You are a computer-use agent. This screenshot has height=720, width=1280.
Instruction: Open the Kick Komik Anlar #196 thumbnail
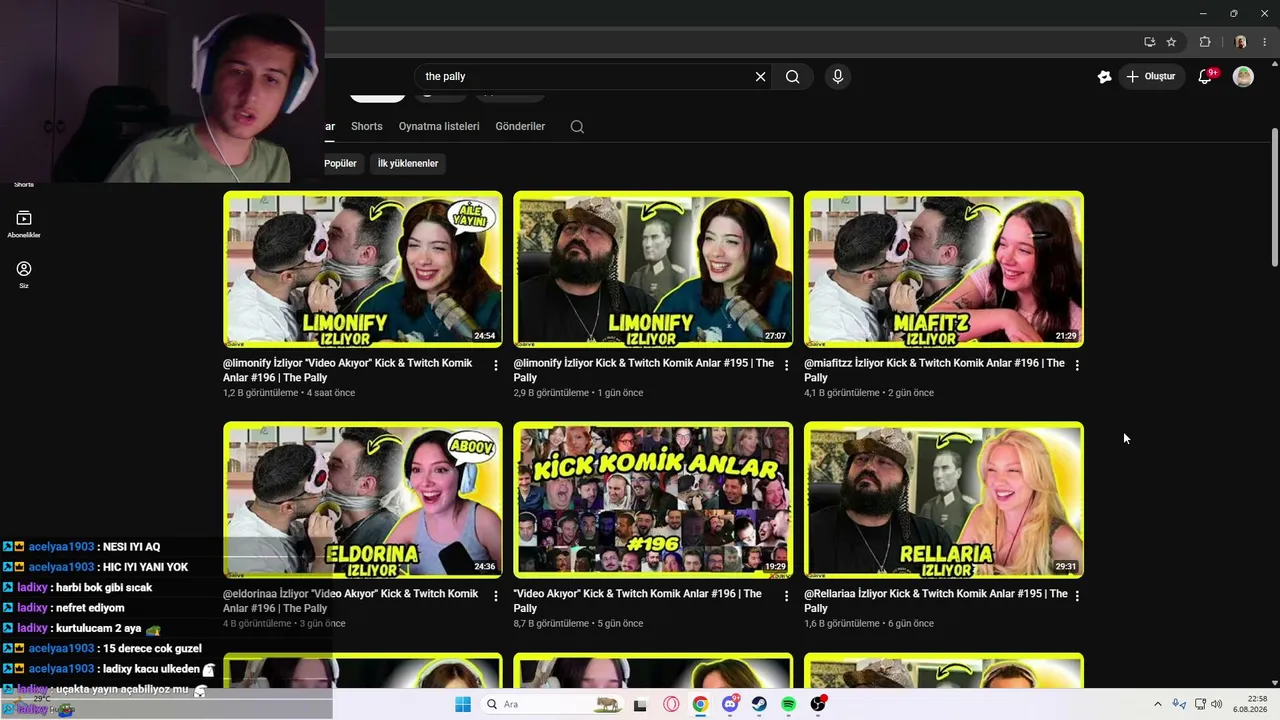pyautogui.click(x=653, y=500)
